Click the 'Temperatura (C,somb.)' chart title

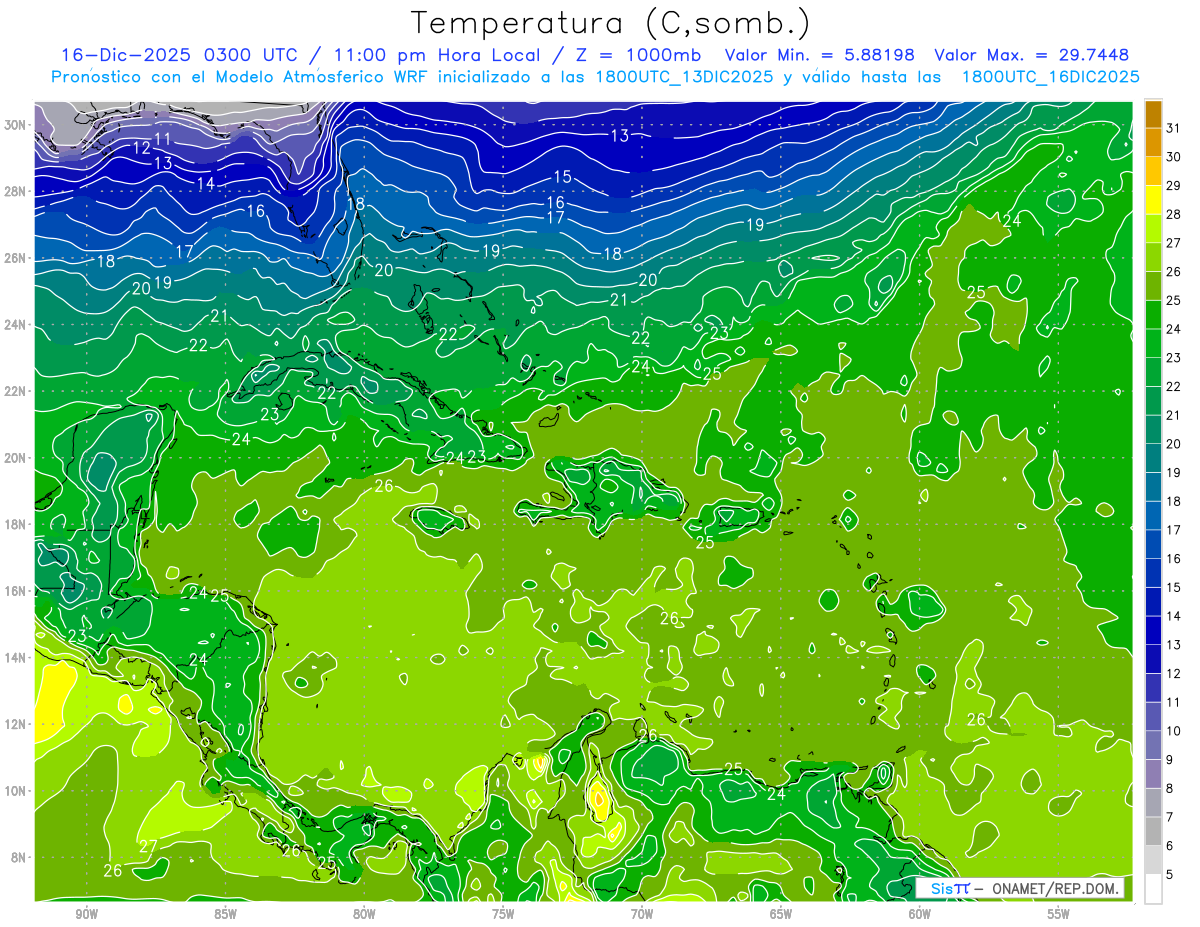[x=611, y=23]
